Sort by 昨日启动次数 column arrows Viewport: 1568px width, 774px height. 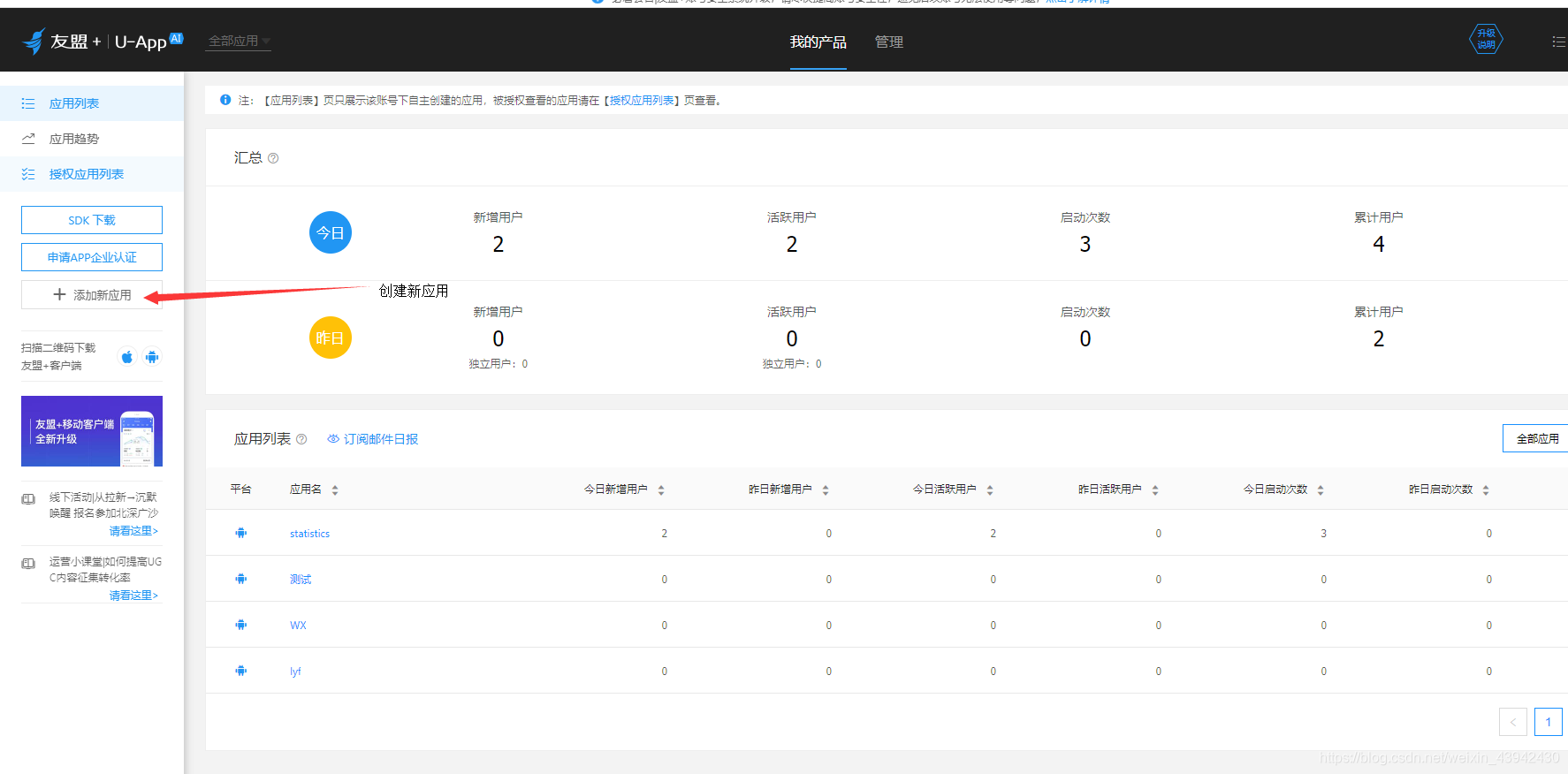click(1486, 489)
